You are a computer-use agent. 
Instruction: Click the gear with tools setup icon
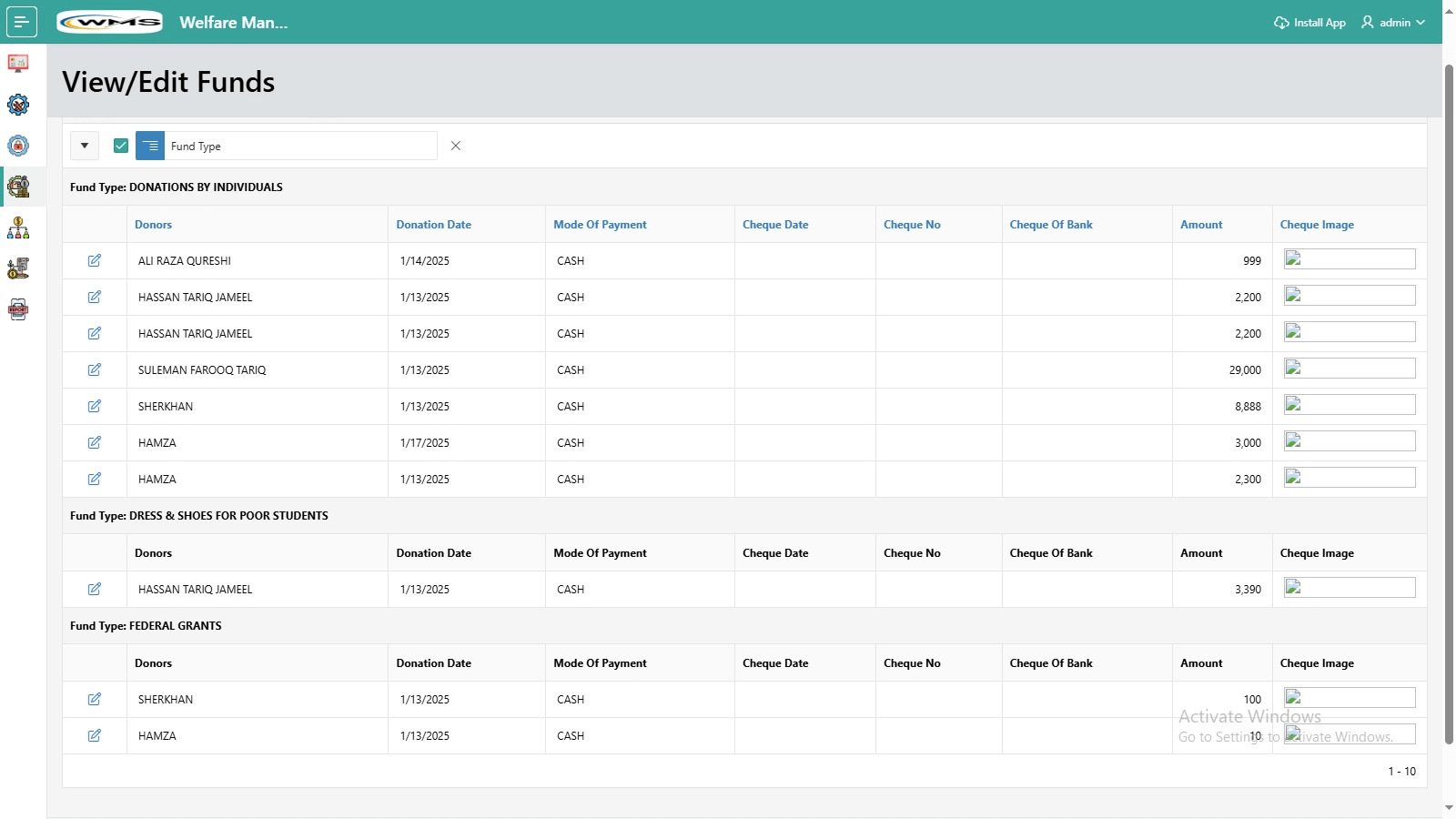tap(18, 105)
